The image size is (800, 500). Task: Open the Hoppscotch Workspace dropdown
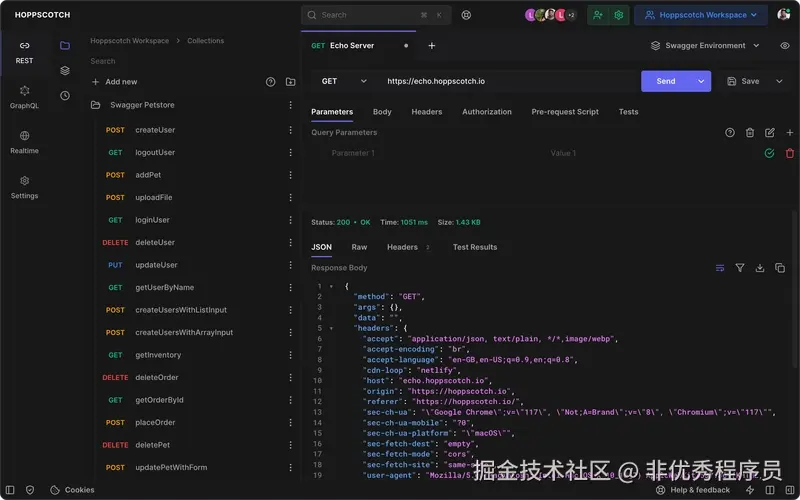coord(701,15)
